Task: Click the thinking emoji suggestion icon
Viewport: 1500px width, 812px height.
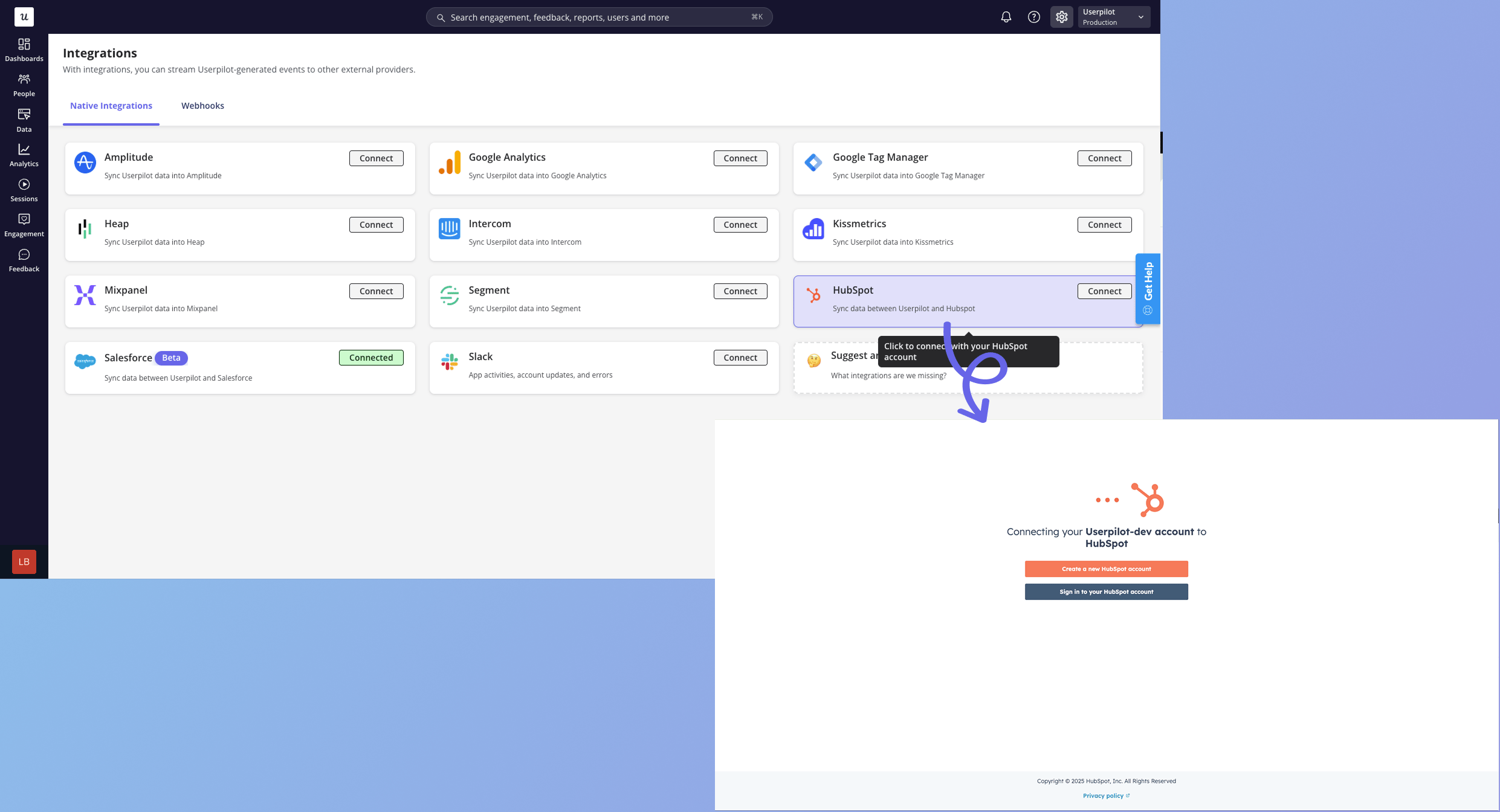Action: pos(814,361)
